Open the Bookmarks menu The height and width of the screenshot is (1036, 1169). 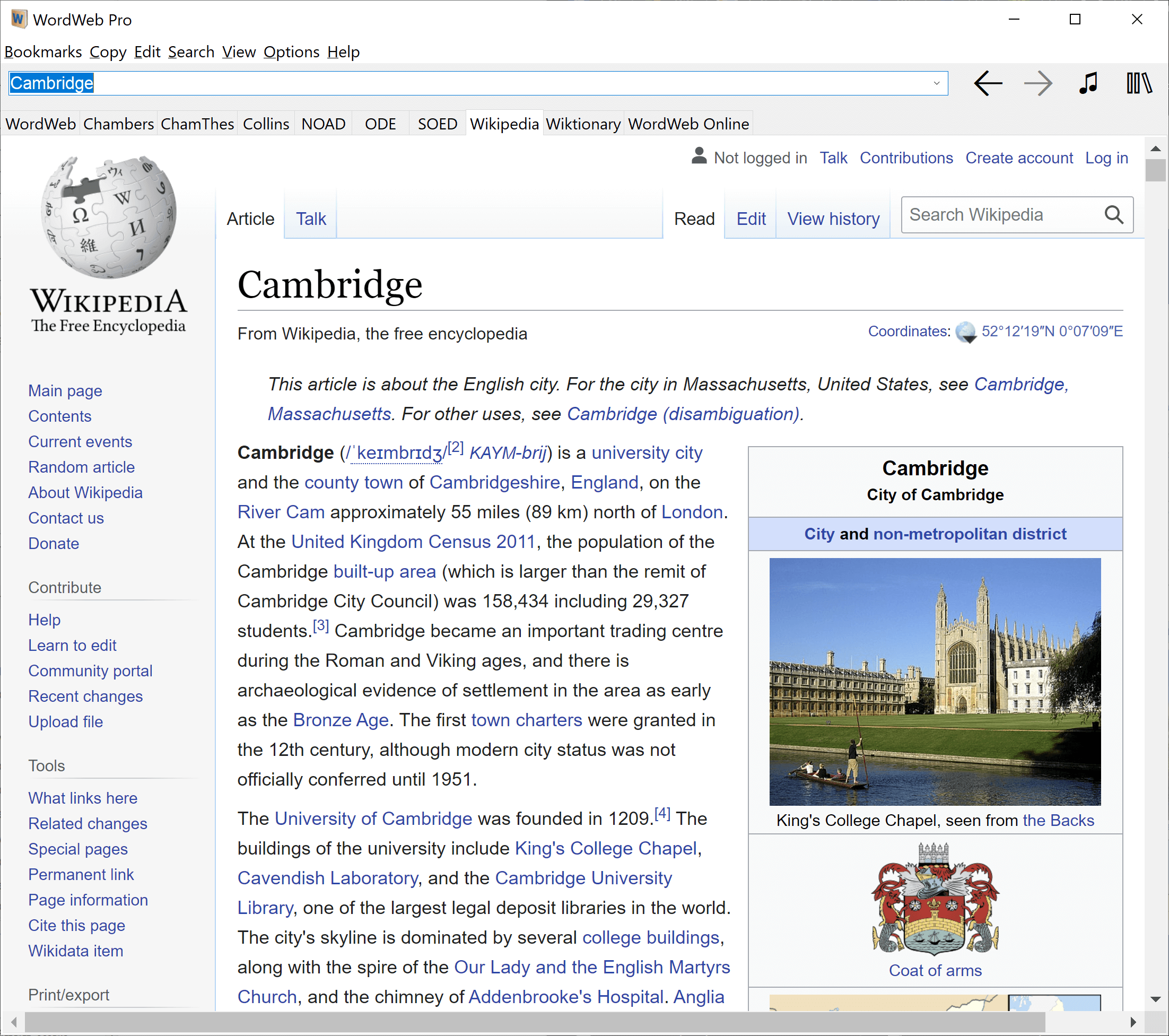tap(43, 52)
